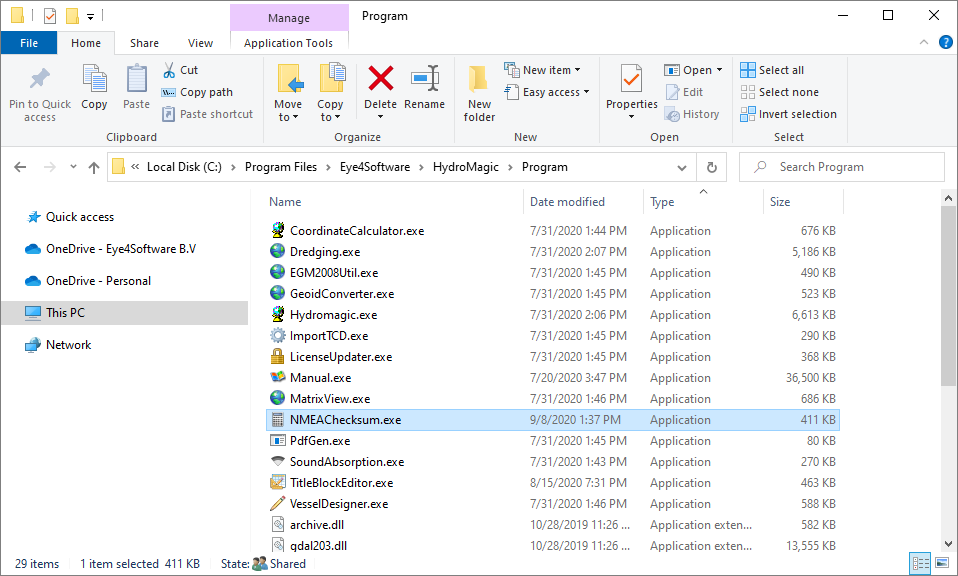Navigate to Program Files breadcrumb
Image resolution: width=958 pixels, height=576 pixels.
(x=281, y=167)
